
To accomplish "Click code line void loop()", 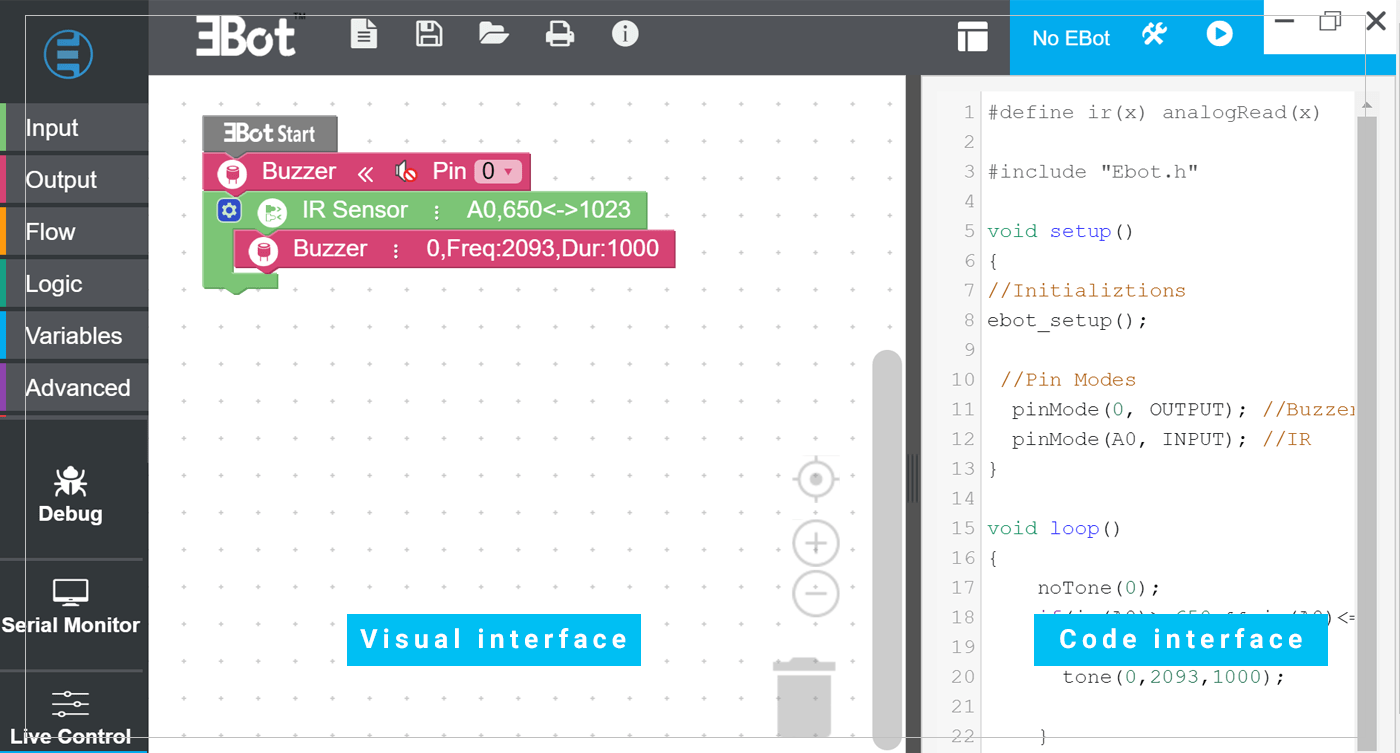I will click(1055, 528).
